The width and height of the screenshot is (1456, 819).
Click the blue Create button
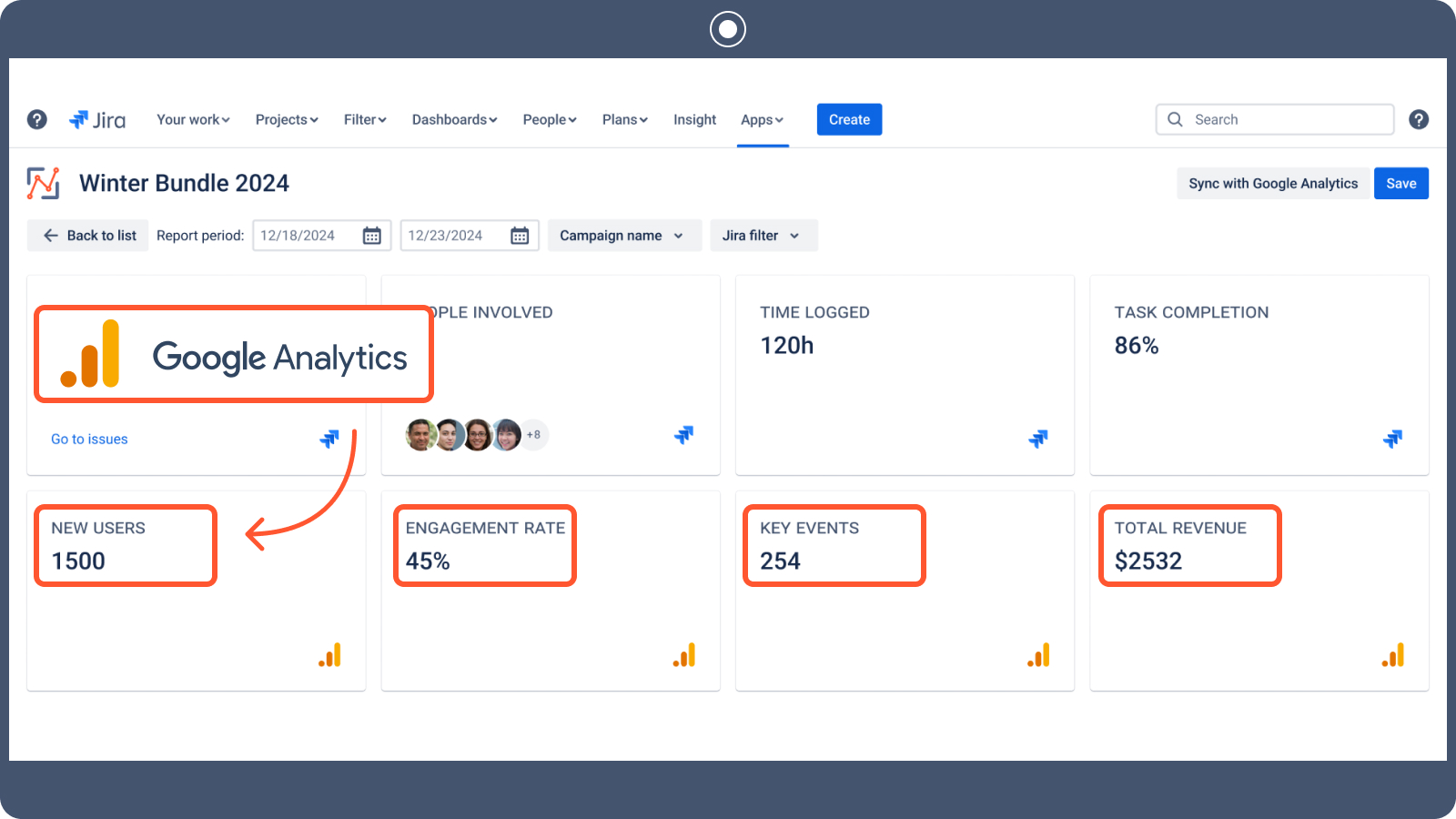point(849,119)
